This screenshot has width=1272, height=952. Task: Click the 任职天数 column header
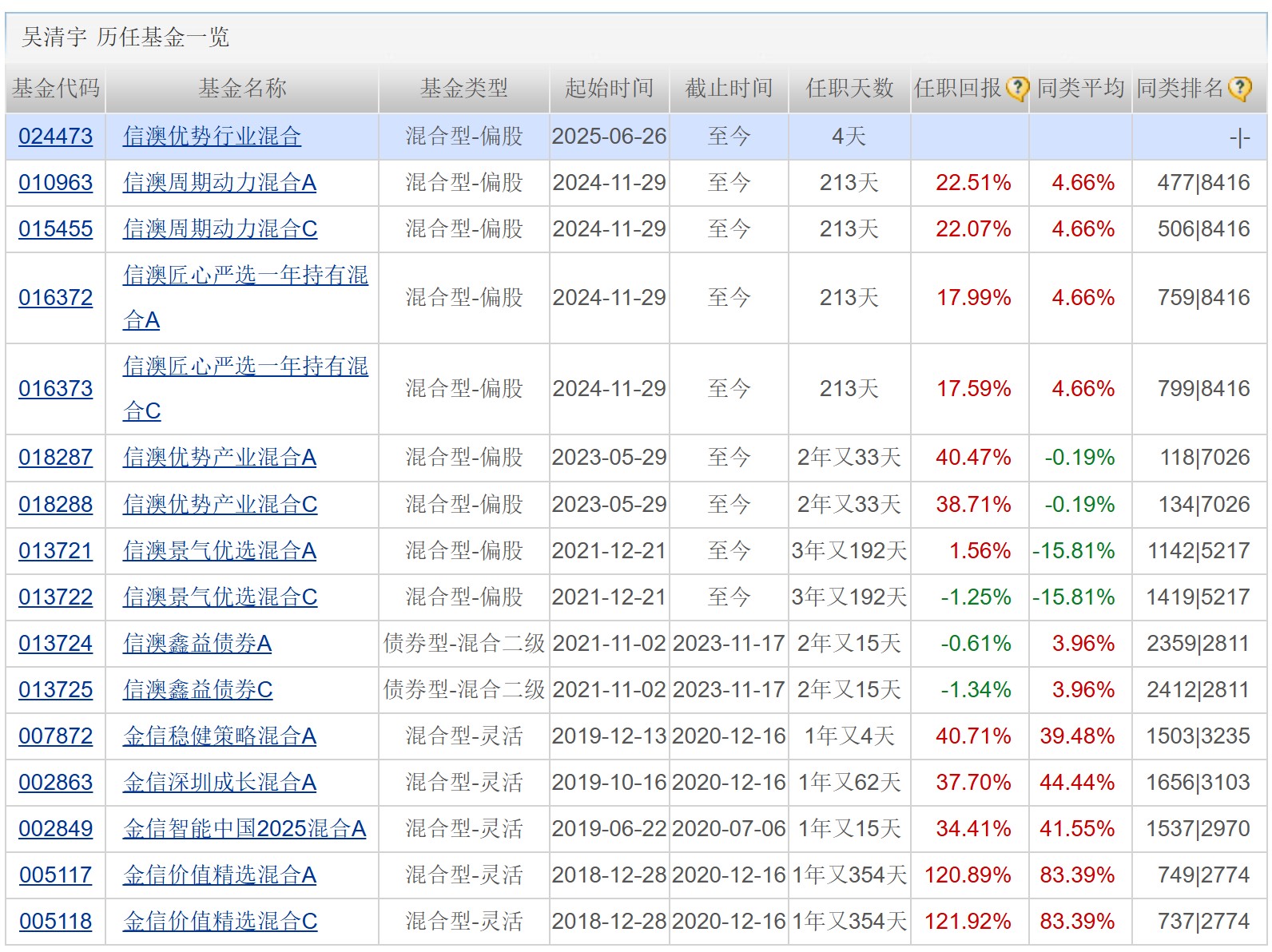(x=849, y=89)
